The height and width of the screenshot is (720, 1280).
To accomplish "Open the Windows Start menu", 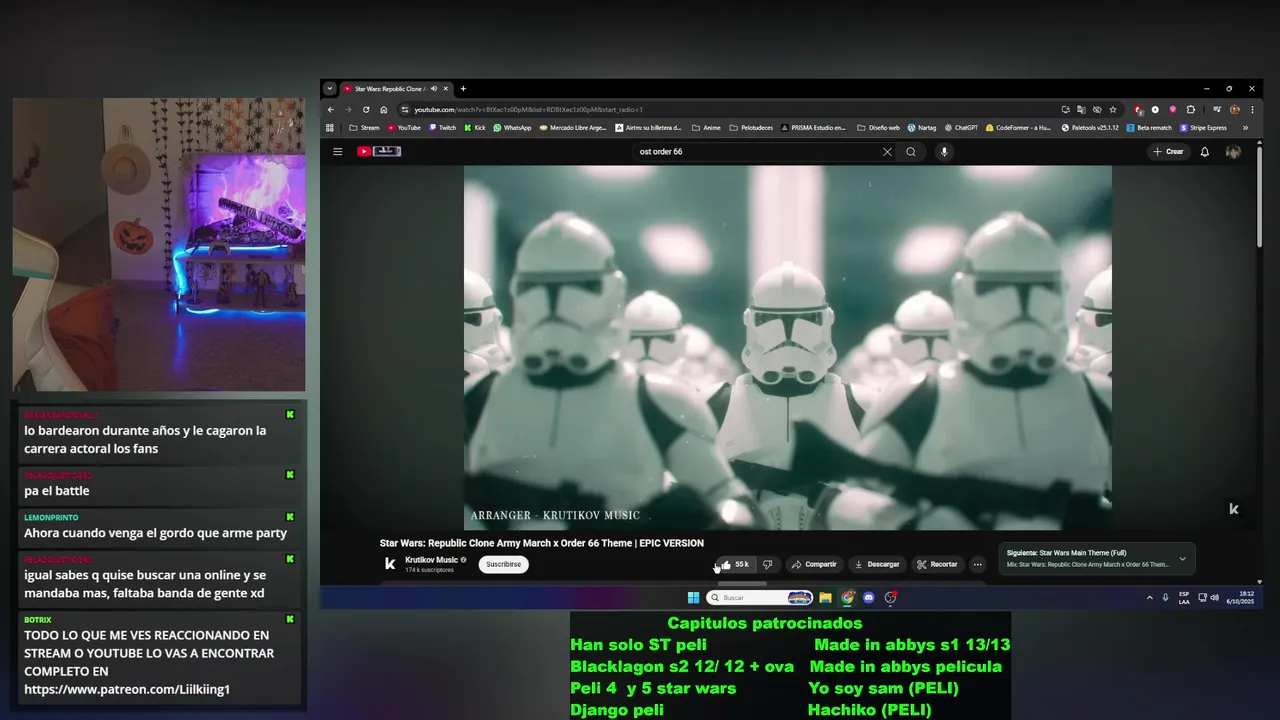I will [x=693, y=598].
